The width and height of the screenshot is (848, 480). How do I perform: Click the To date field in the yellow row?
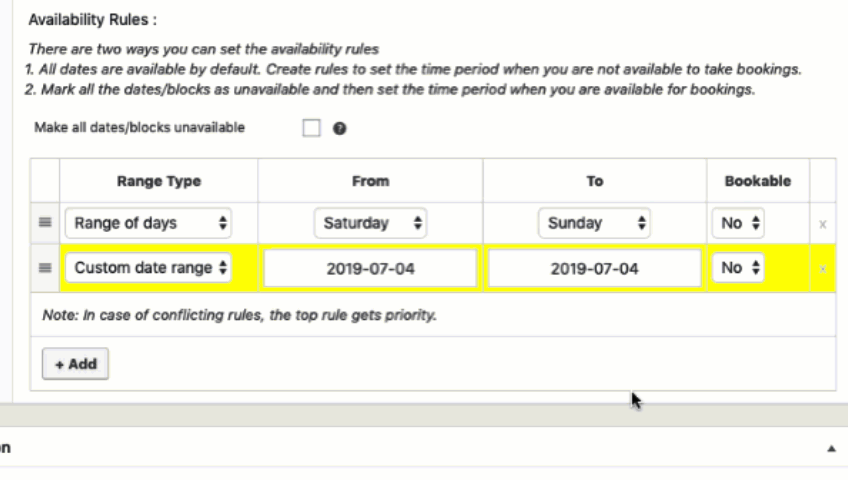(x=594, y=269)
